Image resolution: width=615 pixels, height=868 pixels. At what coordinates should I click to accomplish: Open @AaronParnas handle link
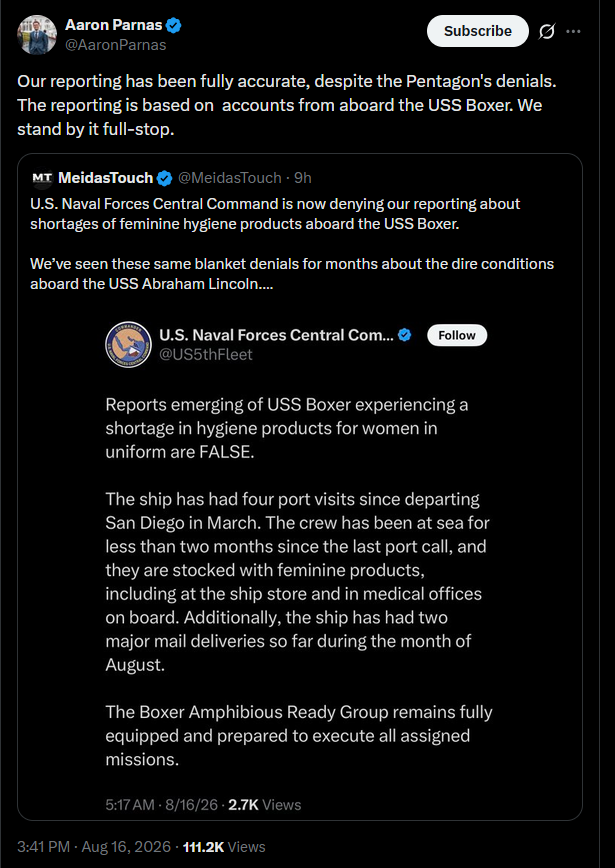click(116, 45)
